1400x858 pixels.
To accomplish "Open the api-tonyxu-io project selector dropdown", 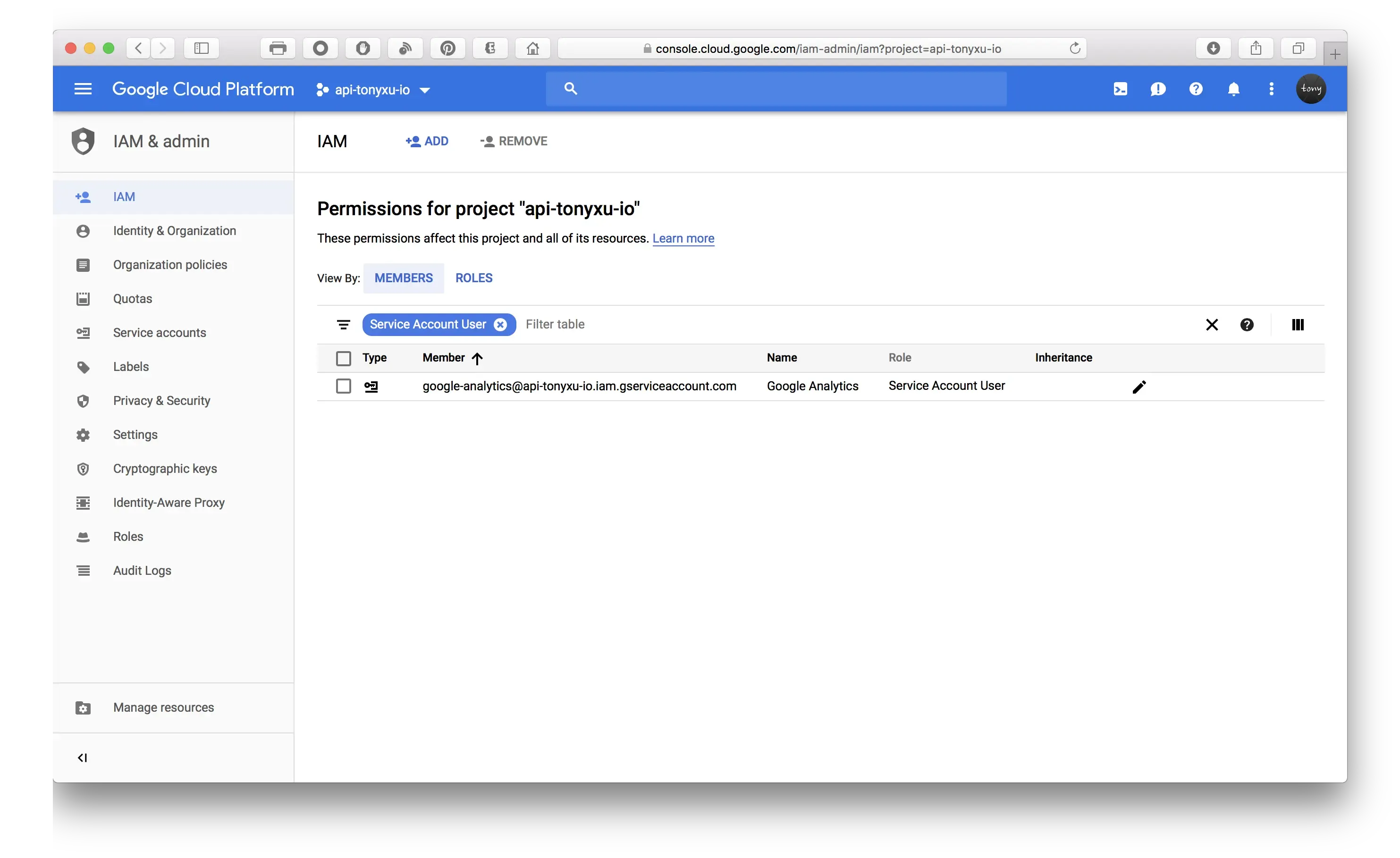I will tap(373, 90).
